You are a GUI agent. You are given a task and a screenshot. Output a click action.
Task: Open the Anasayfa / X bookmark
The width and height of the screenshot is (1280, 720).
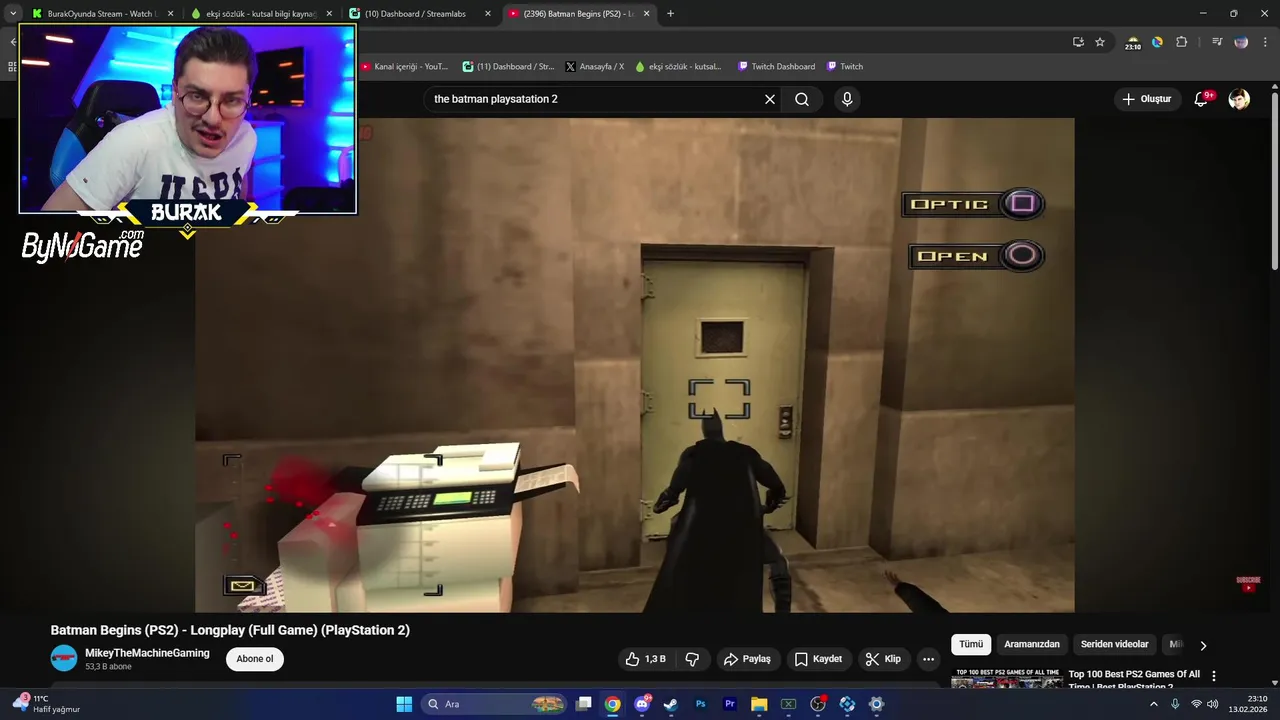point(595,67)
